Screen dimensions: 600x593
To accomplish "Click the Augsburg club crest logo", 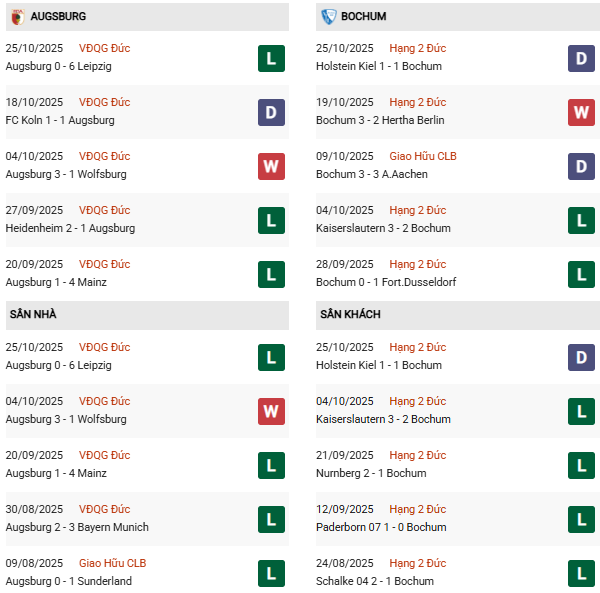I will (17, 17).
